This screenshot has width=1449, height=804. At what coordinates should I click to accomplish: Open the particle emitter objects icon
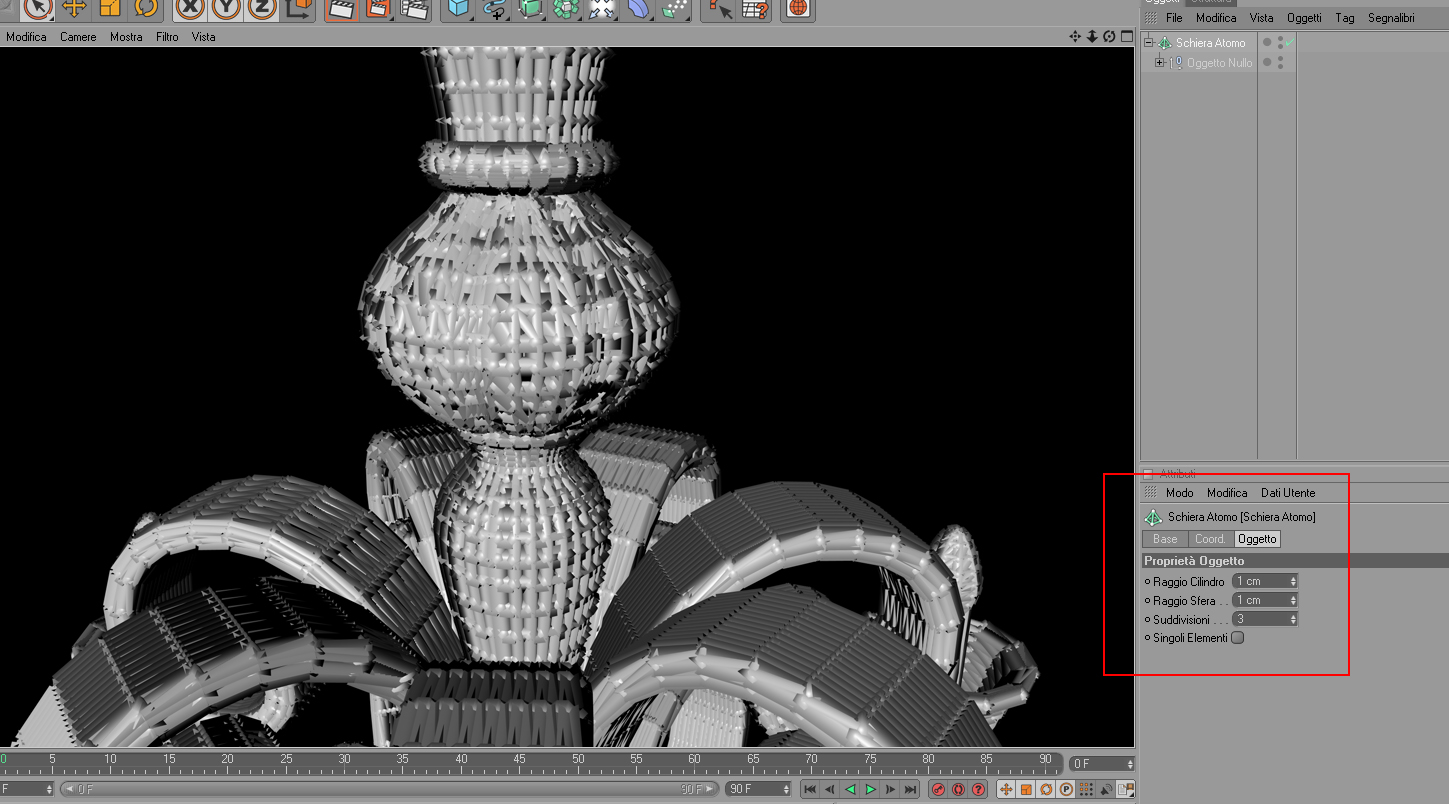(x=676, y=8)
